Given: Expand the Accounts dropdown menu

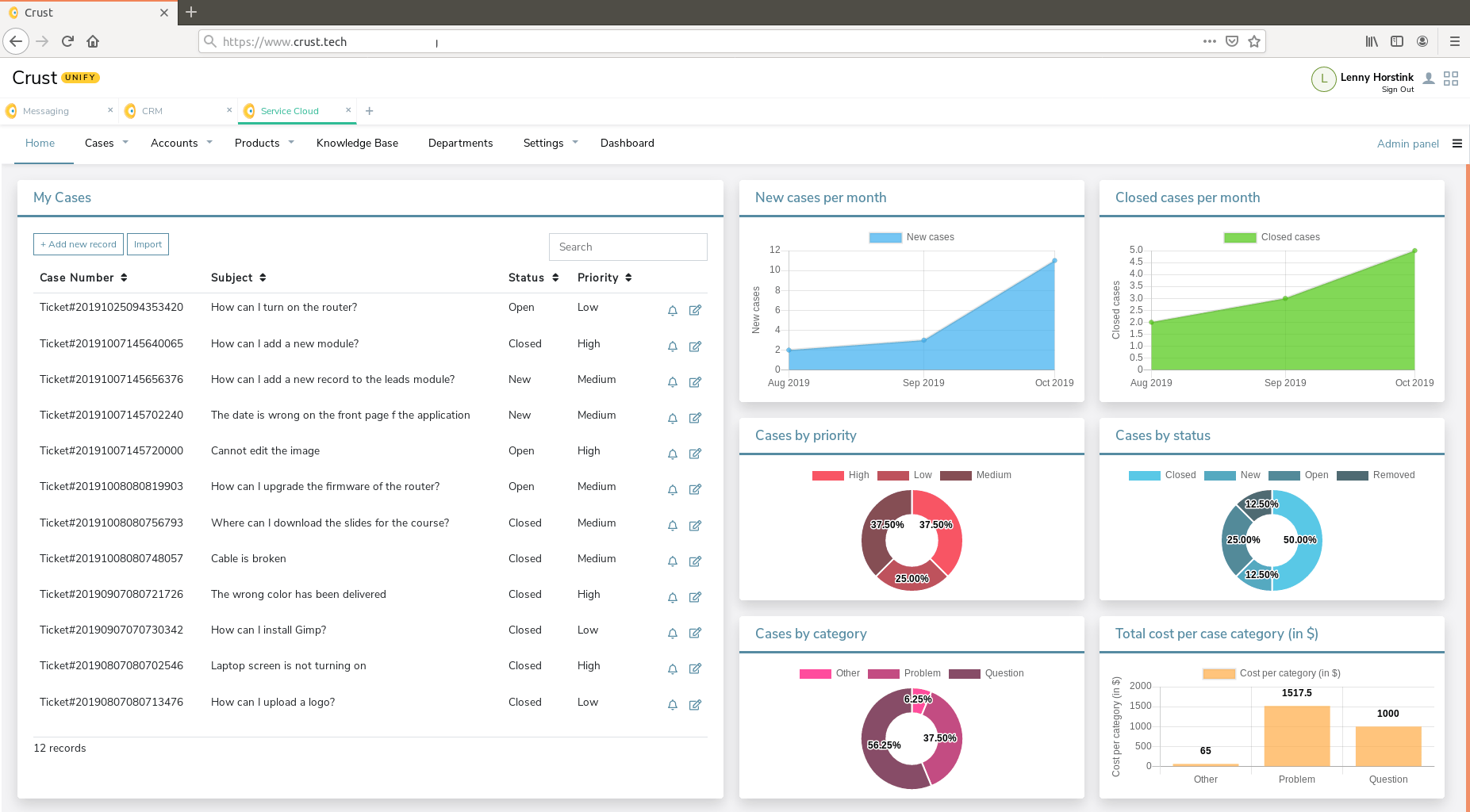Looking at the screenshot, I should pyautogui.click(x=181, y=143).
